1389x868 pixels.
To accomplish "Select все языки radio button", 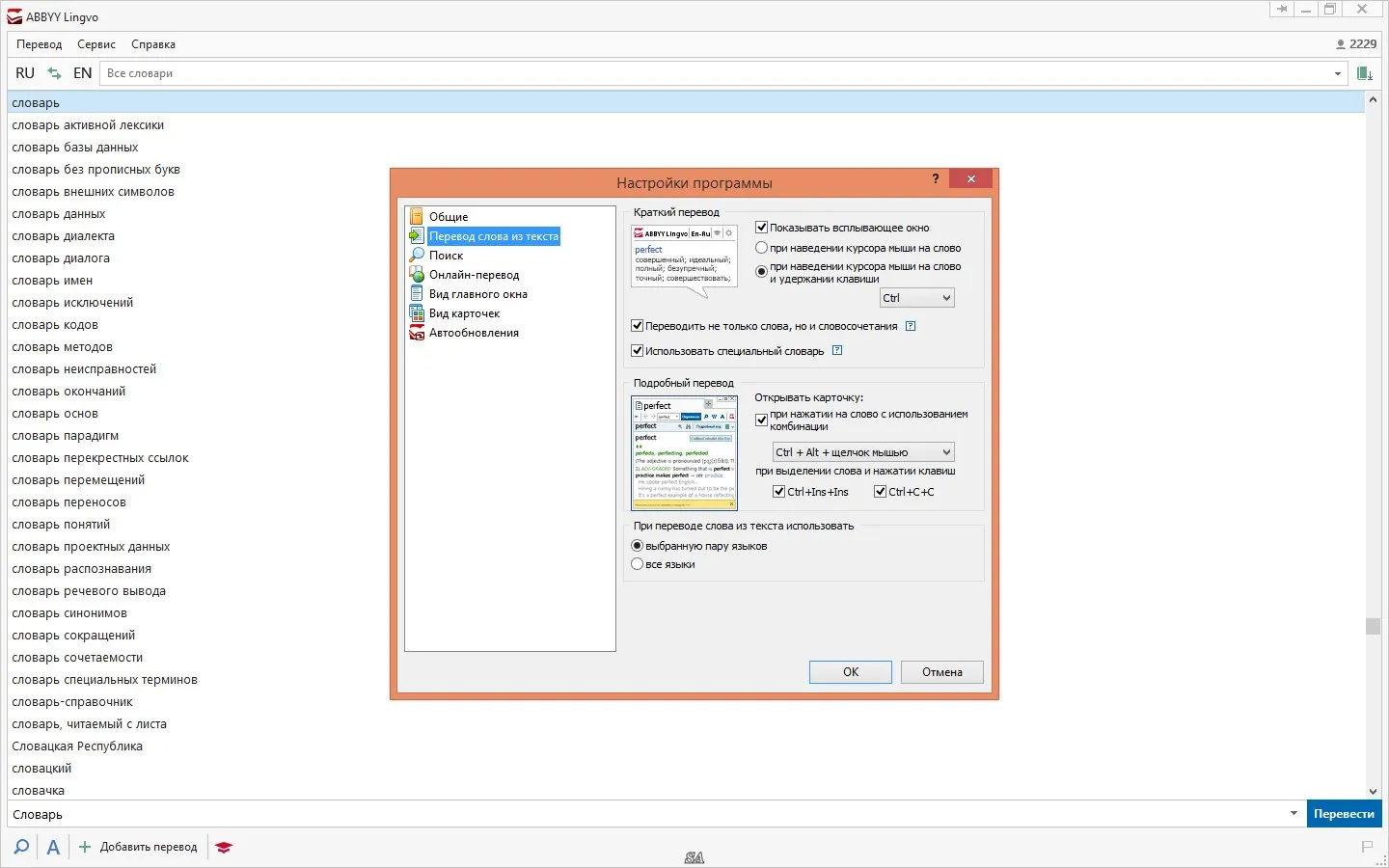I will 637,564.
